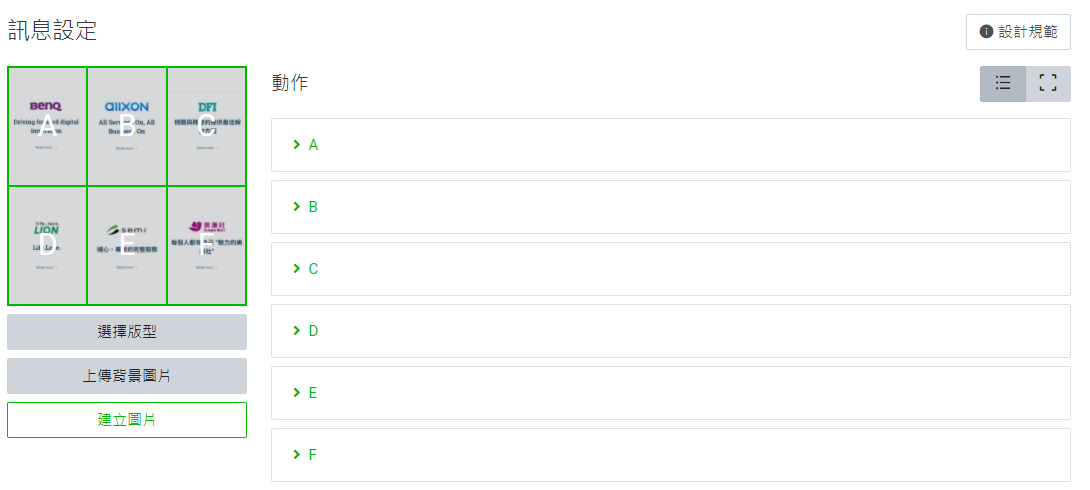Expand action row C chevron
The width and height of the screenshot is (1090, 490).
(297, 269)
